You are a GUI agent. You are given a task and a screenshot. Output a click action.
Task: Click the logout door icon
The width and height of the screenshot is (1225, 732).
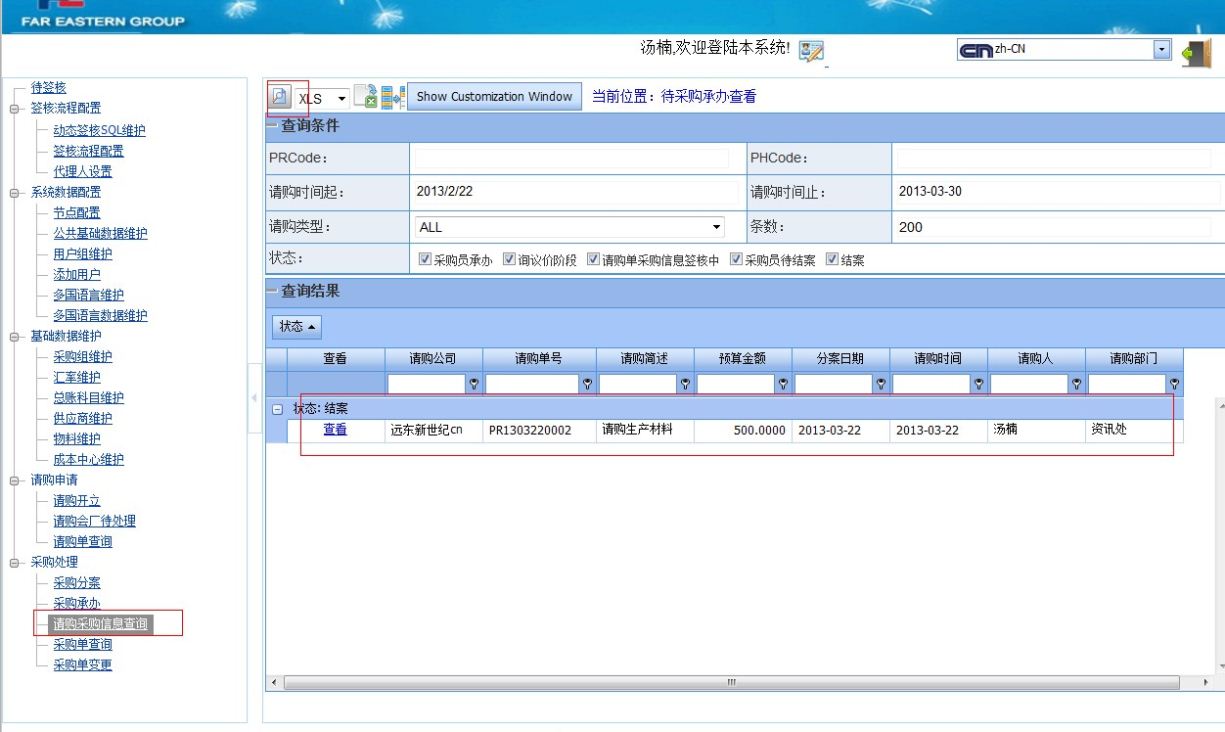pos(1196,52)
